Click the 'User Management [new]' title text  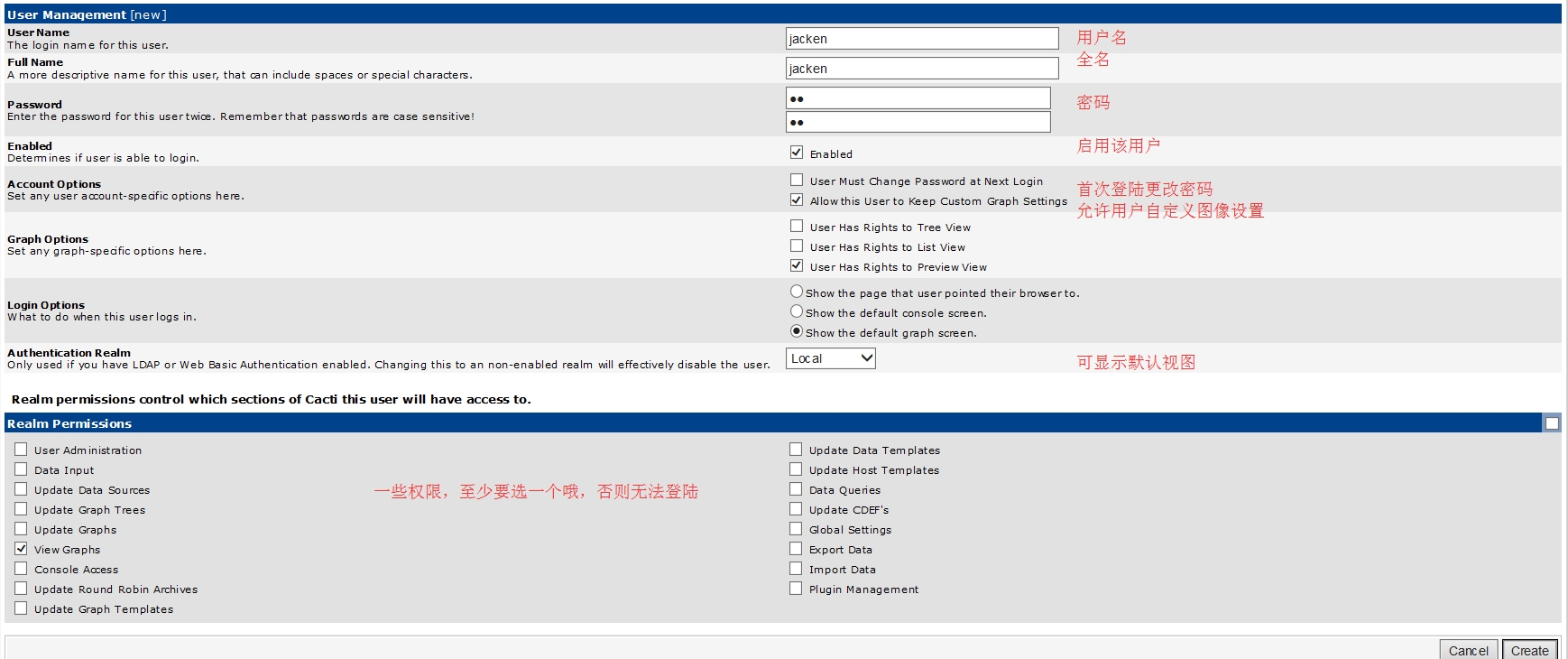coord(87,14)
